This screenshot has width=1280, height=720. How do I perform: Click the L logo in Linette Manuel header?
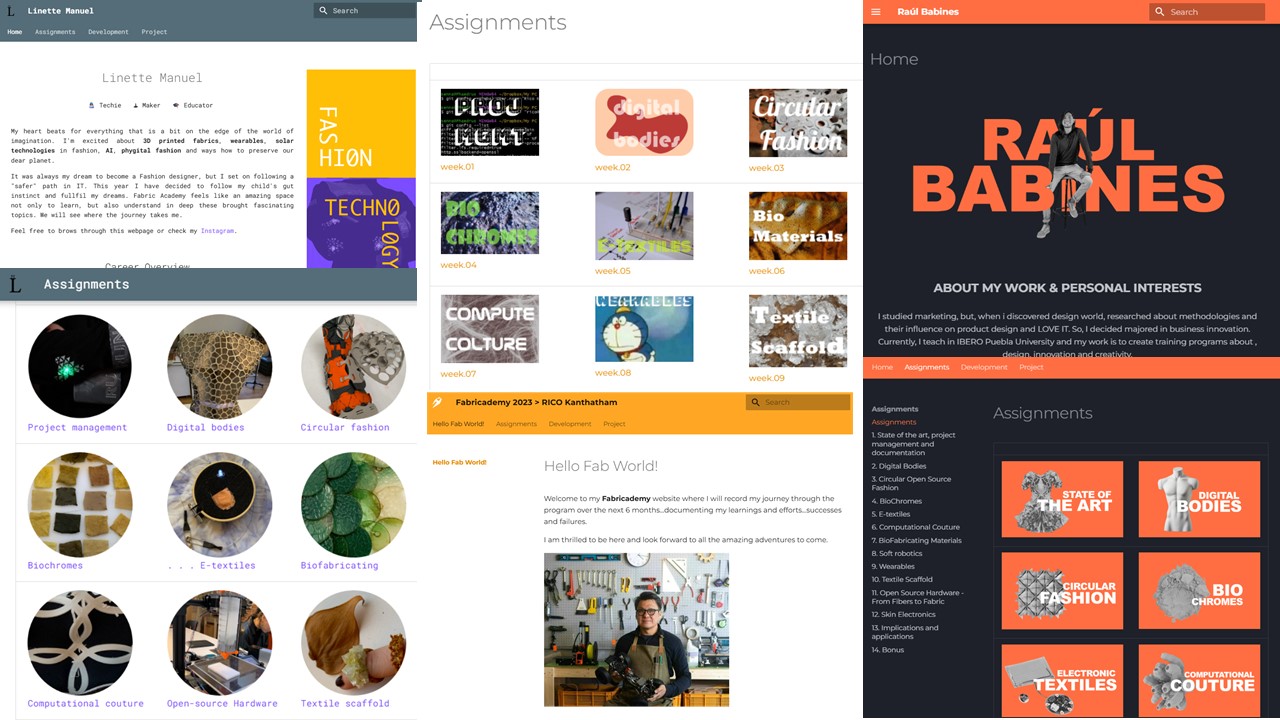[x=13, y=11]
